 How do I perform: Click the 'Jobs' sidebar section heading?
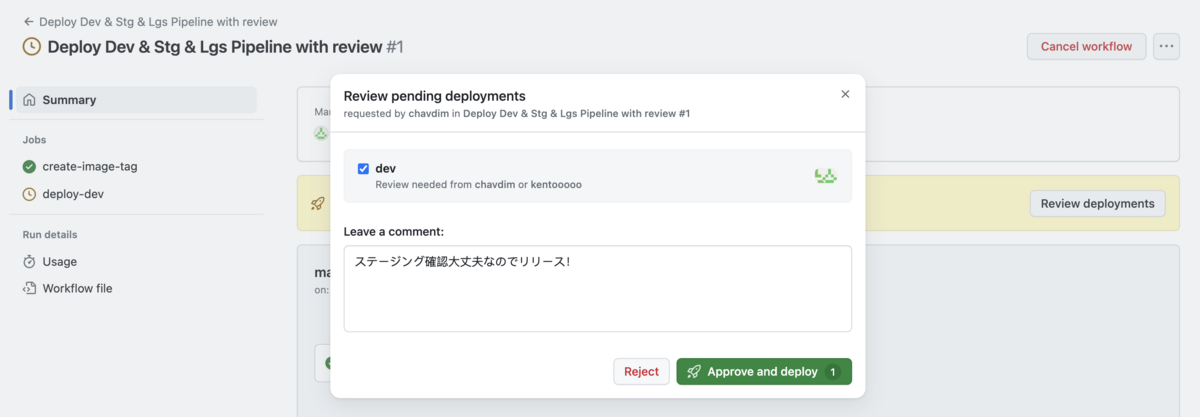click(x=35, y=140)
